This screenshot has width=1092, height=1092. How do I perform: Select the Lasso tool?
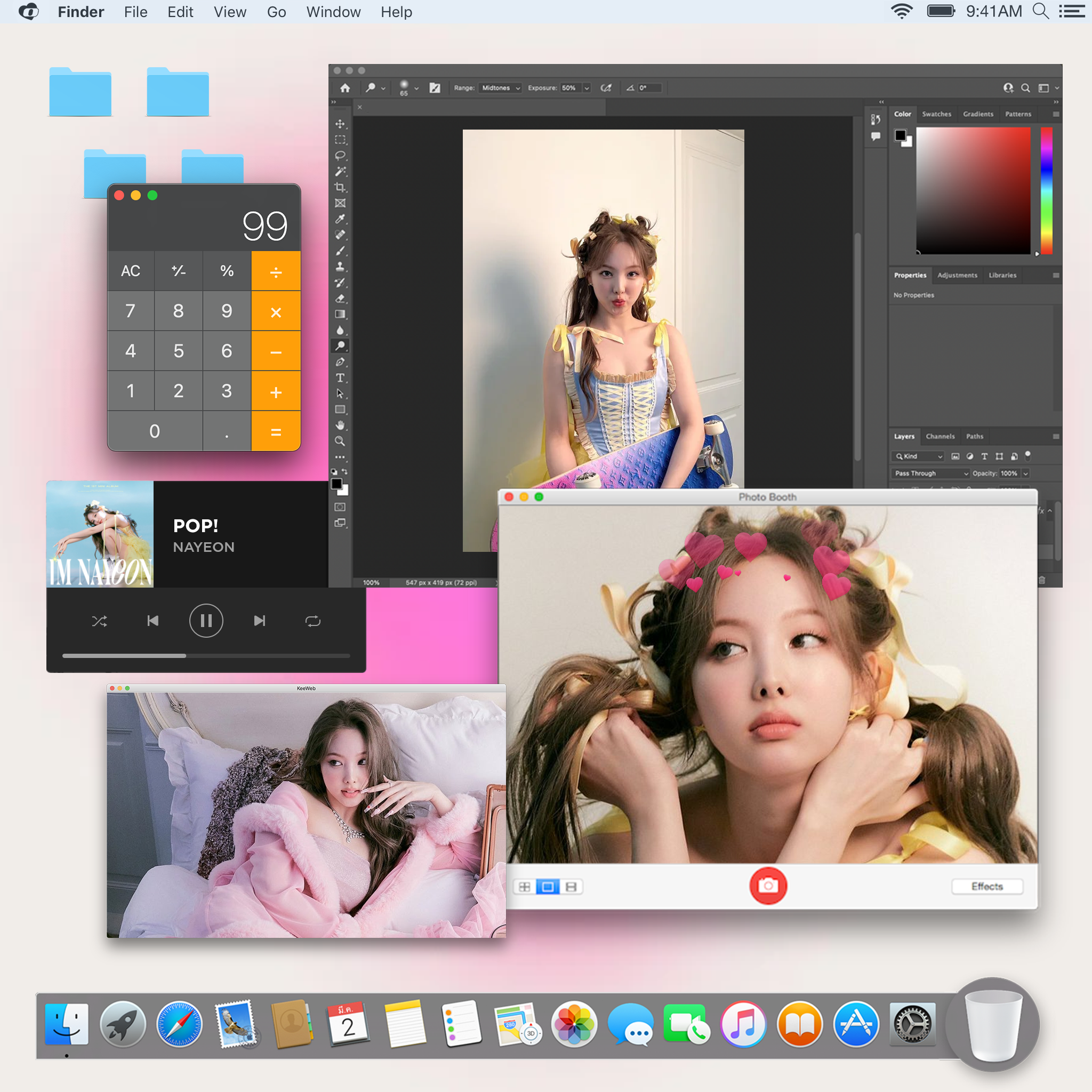pos(340,156)
